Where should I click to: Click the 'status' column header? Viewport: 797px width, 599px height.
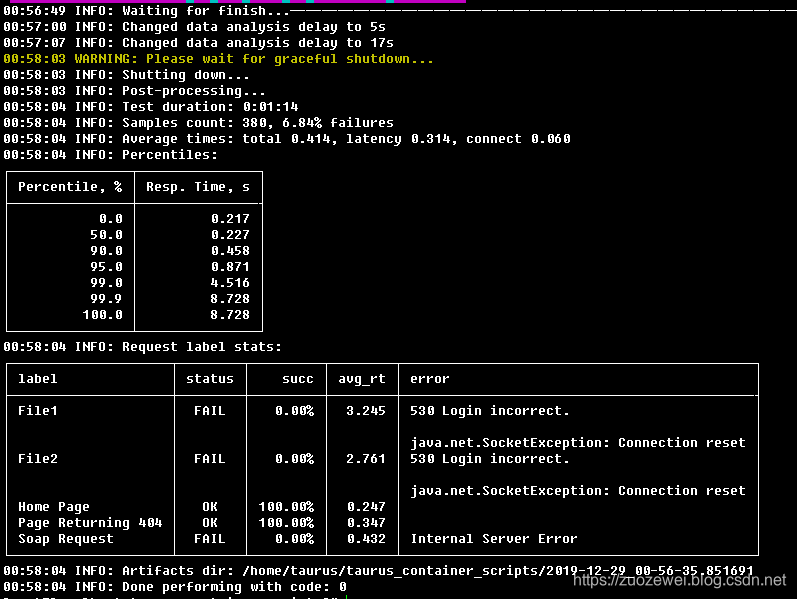click(210, 379)
